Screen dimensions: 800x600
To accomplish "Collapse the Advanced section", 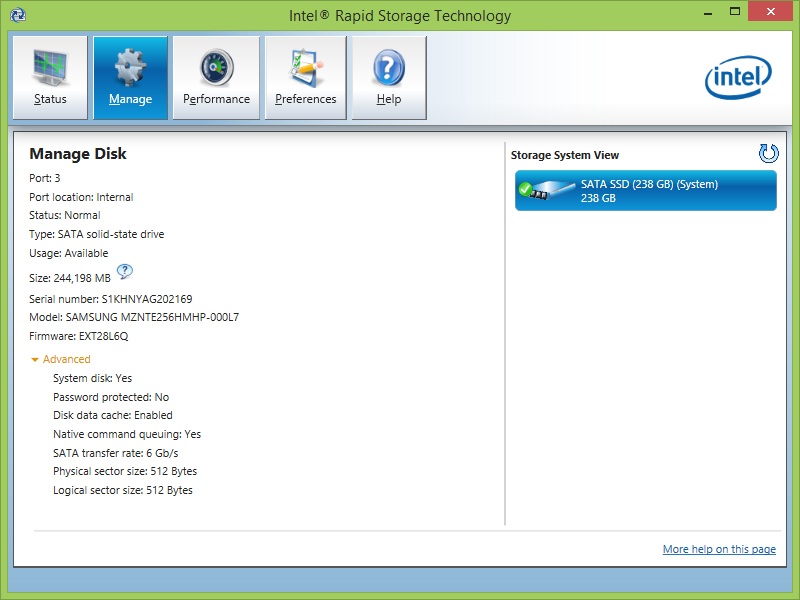I will pos(61,359).
